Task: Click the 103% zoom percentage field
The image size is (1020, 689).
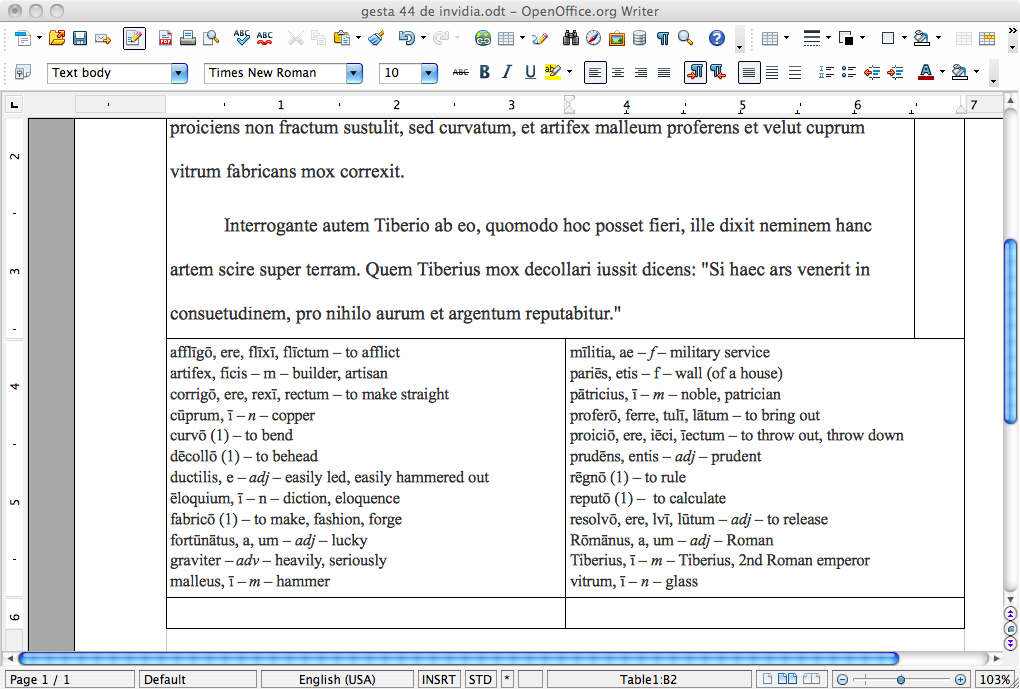Action: pyautogui.click(x=993, y=680)
